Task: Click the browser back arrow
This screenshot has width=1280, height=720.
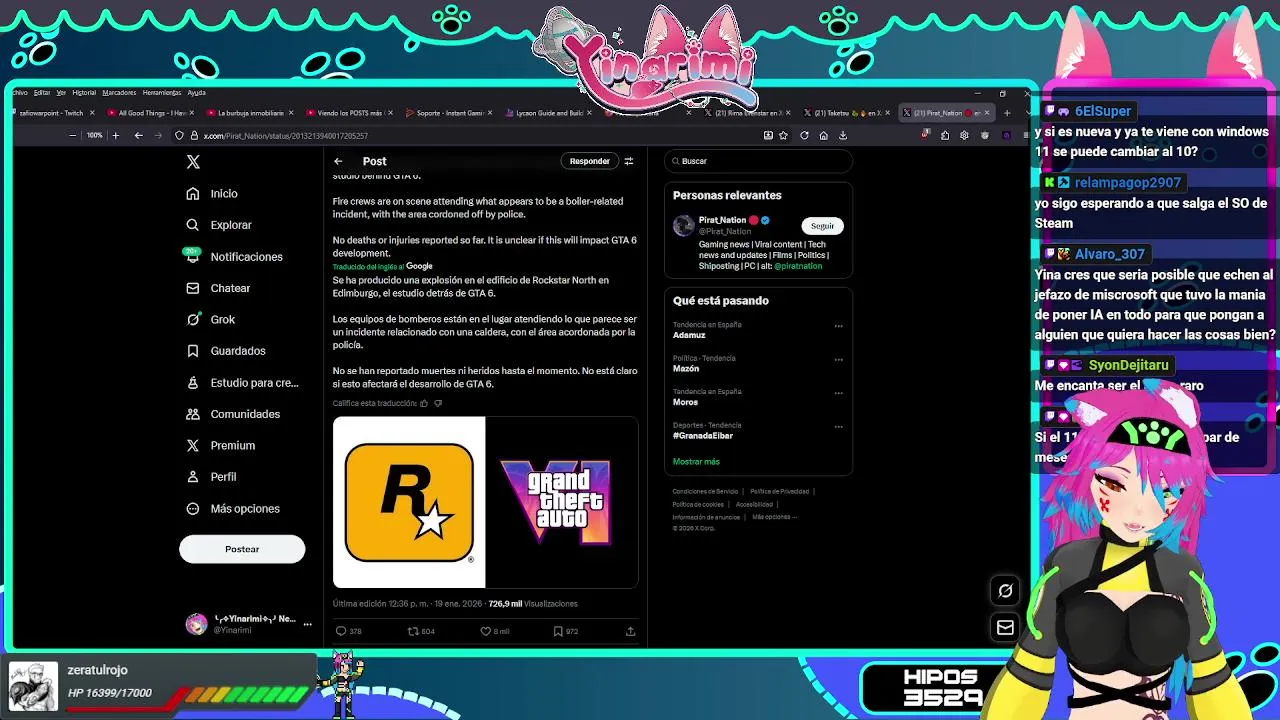Action: 139,136
